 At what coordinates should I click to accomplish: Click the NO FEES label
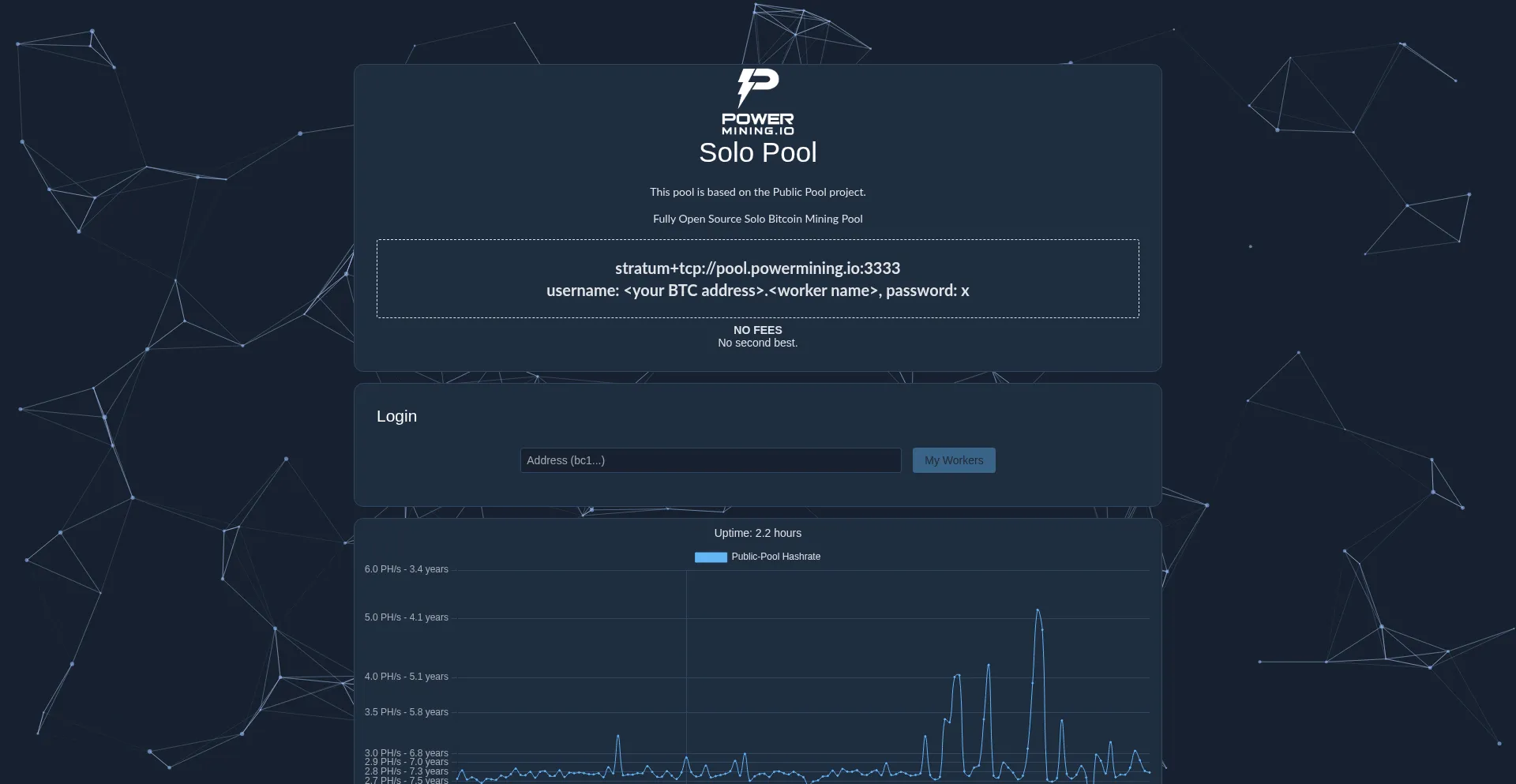[x=757, y=330]
